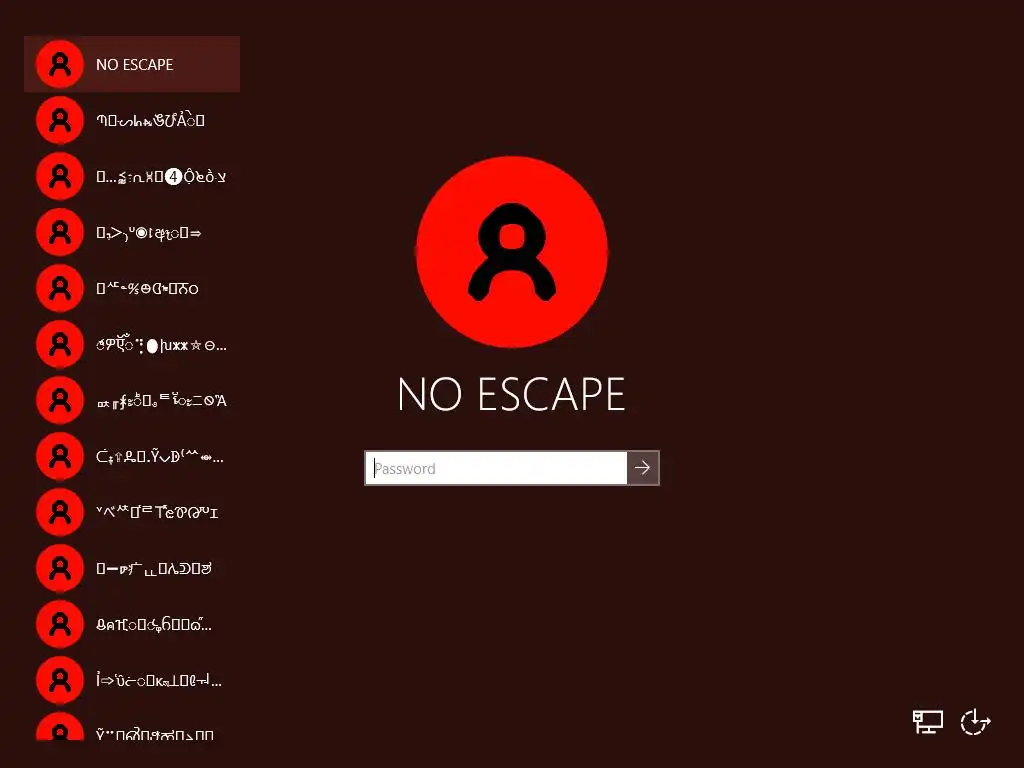Image resolution: width=1024 pixels, height=768 pixels.
Task: Click the password submit arrow button
Action: tap(643, 468)
